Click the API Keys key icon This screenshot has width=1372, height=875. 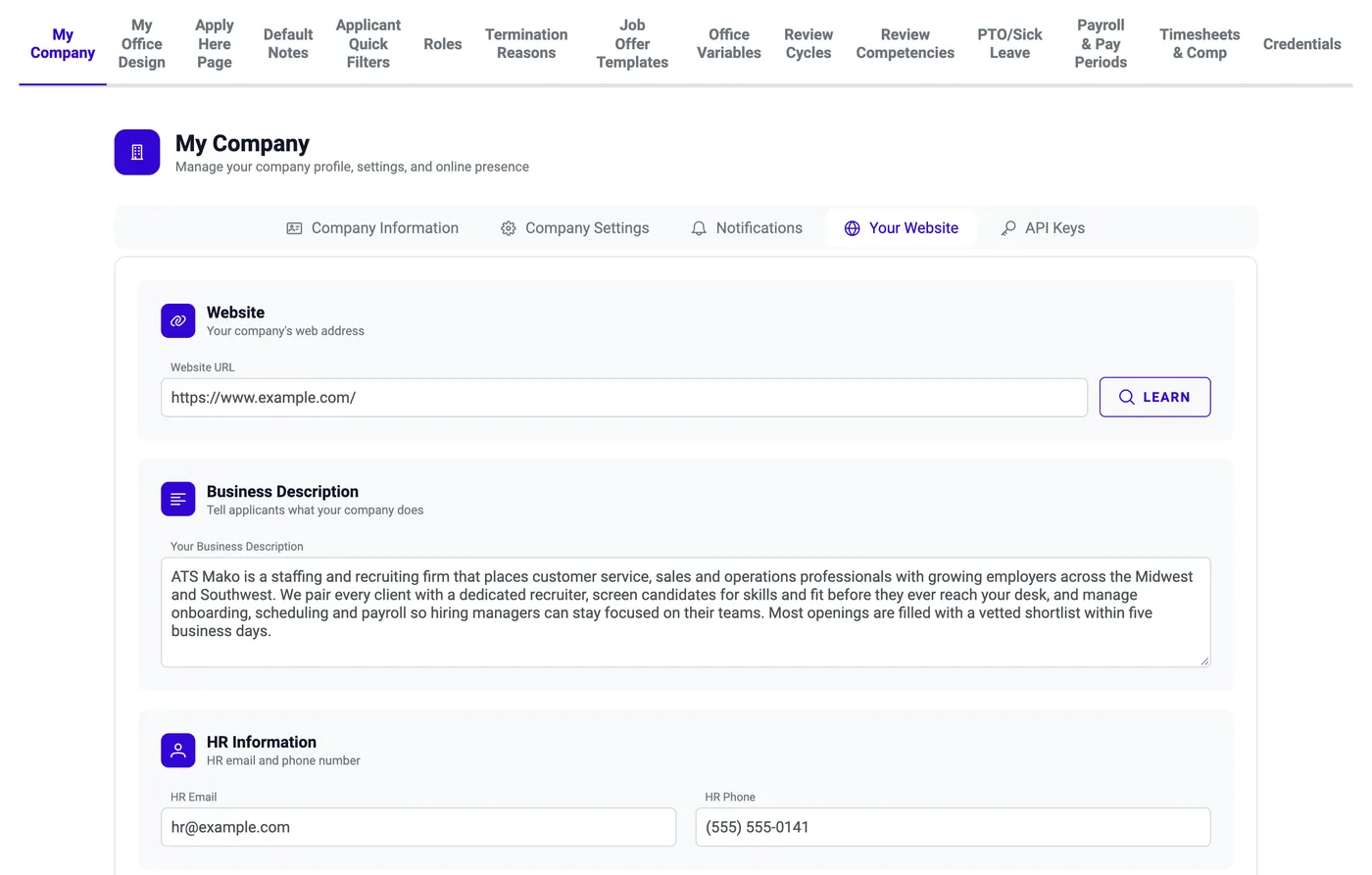tap(1008, 228)
